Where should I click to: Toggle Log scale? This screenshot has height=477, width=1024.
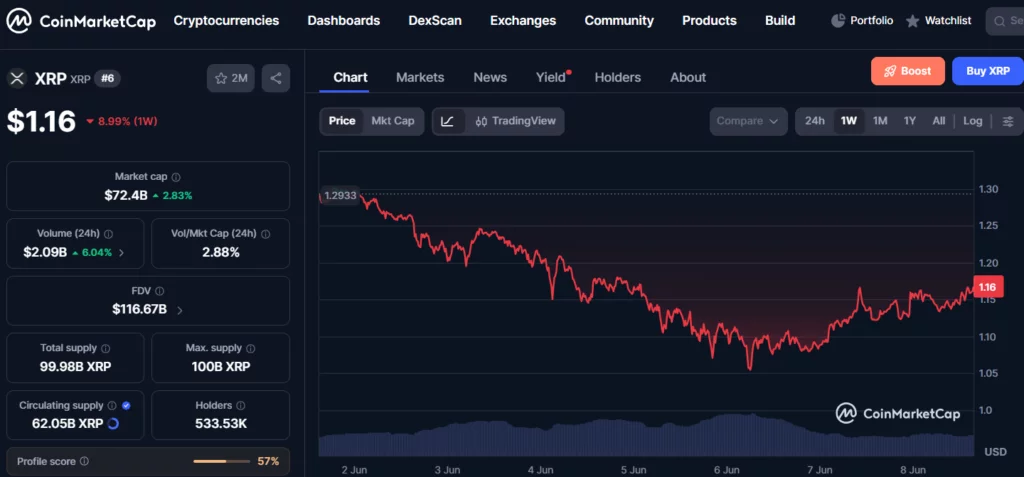coord(972,121)
